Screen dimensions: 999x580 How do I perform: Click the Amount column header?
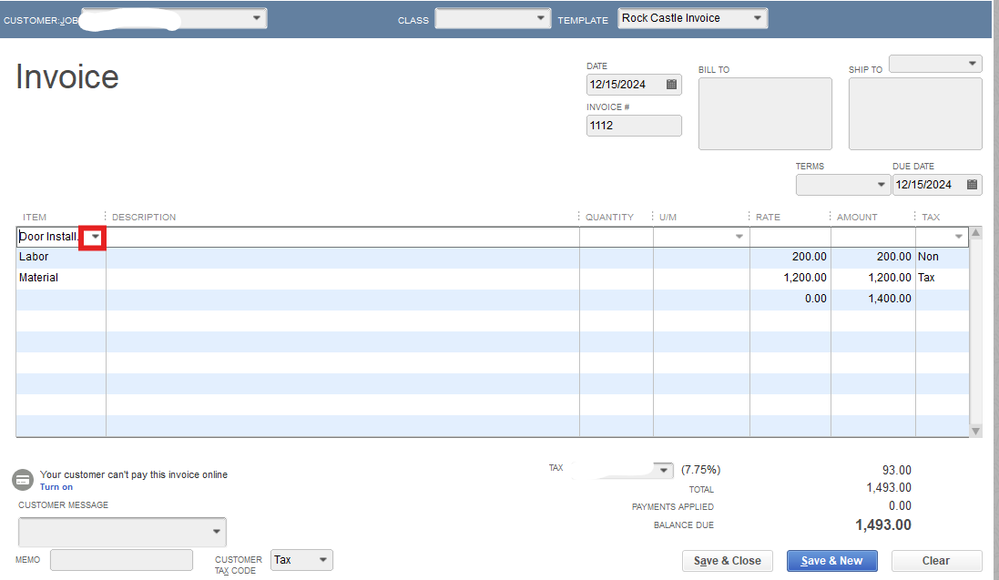[x=857, y=217]
